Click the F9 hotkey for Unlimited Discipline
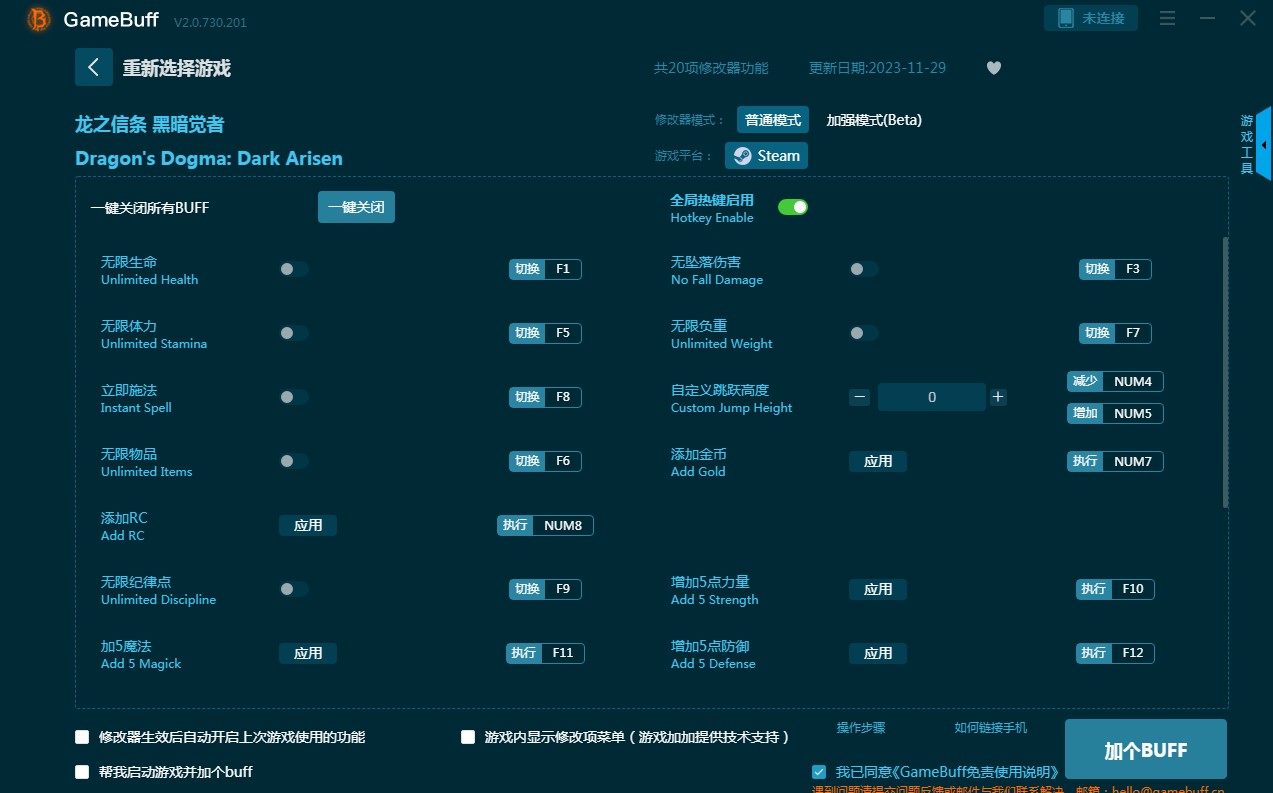 pos(545,589)
